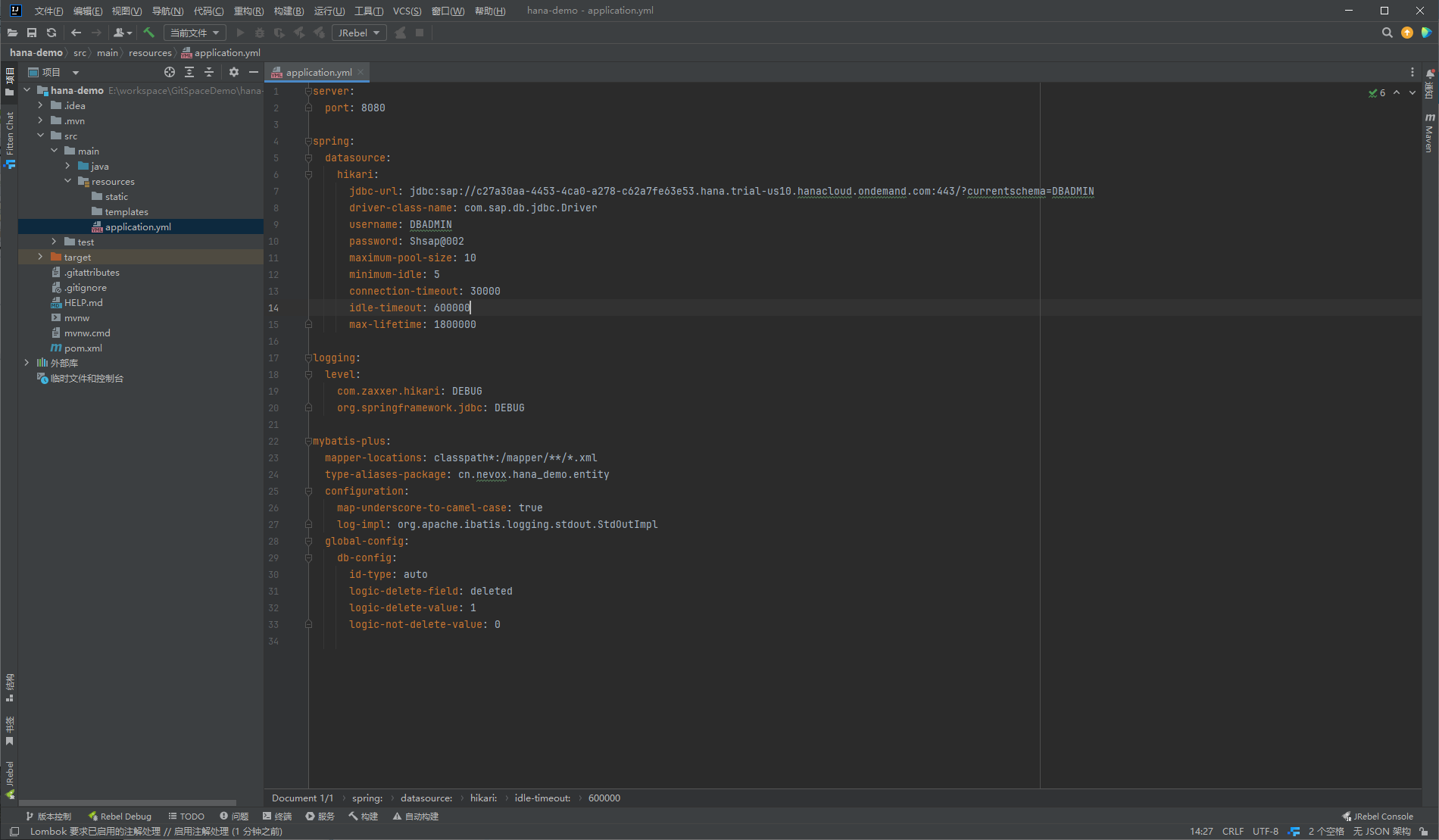Open the run configuration dropdown 当前文件

[x=195, y=33]
